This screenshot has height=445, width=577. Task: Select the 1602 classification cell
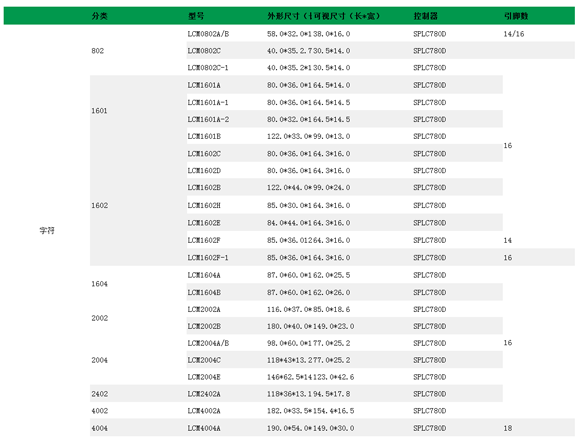pos(100,205)
